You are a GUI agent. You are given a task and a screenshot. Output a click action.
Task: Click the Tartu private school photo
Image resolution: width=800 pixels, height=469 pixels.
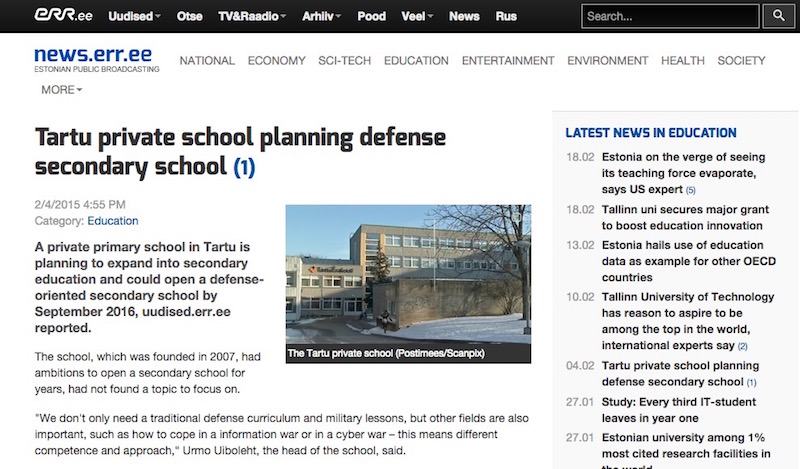click(408, 274)
